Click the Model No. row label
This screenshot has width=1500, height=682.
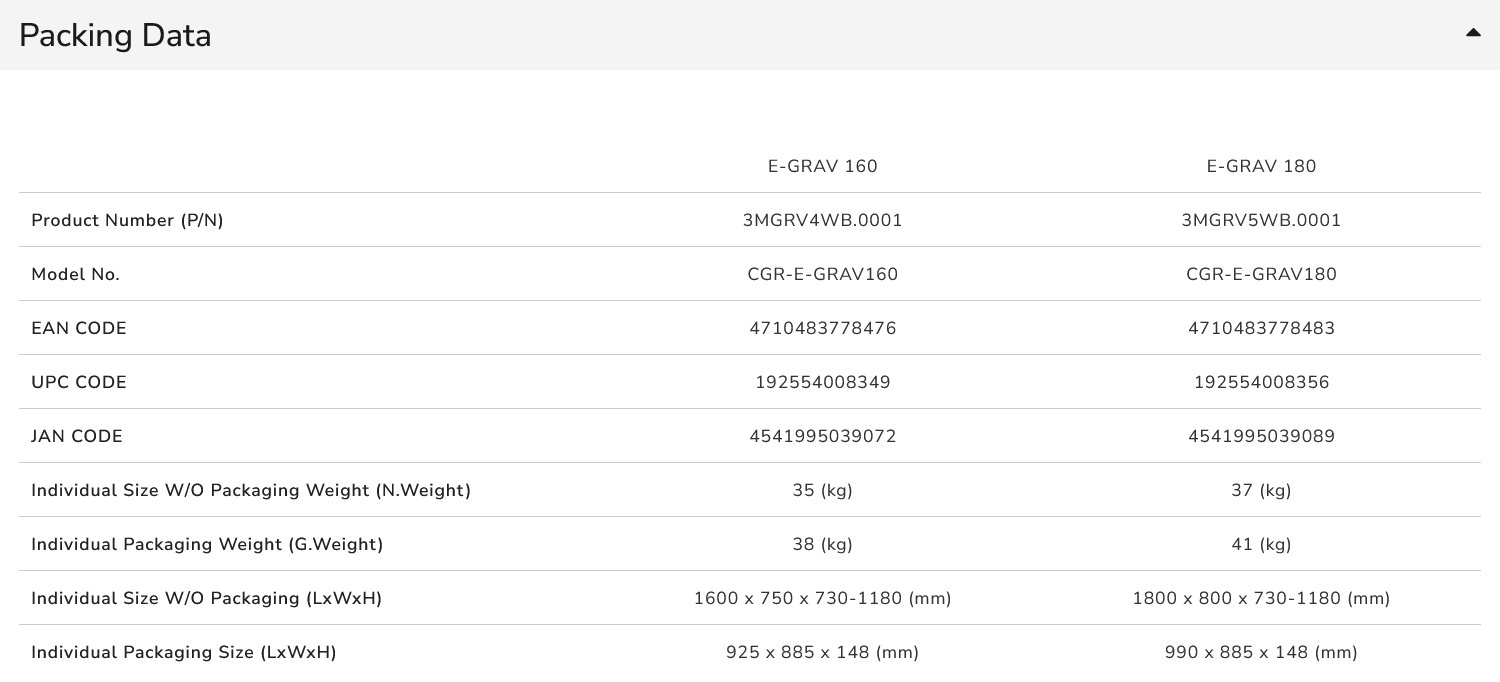pyautogui.click(x=75, y=275)
